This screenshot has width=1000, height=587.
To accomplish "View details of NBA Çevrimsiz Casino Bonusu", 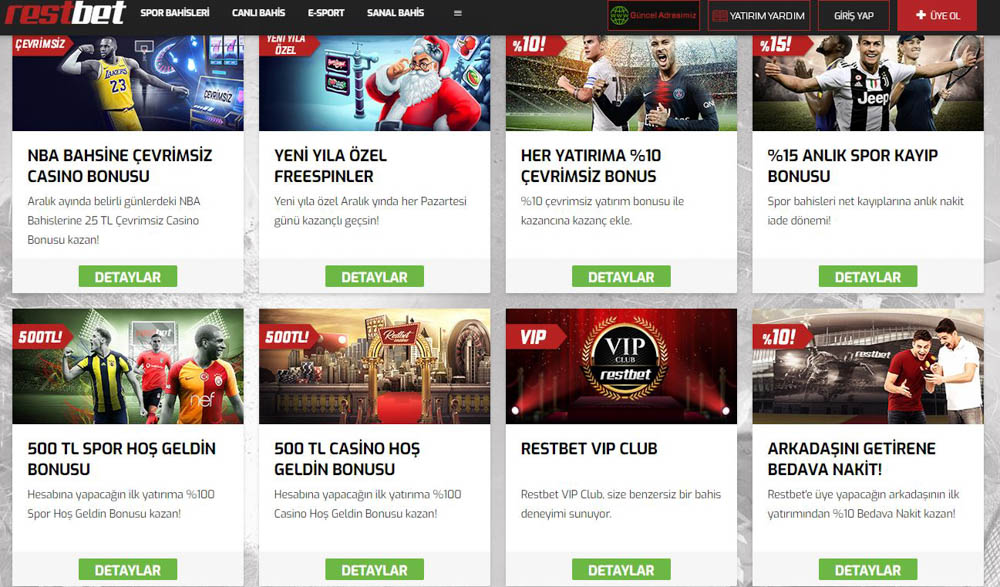I will (128, 276).
